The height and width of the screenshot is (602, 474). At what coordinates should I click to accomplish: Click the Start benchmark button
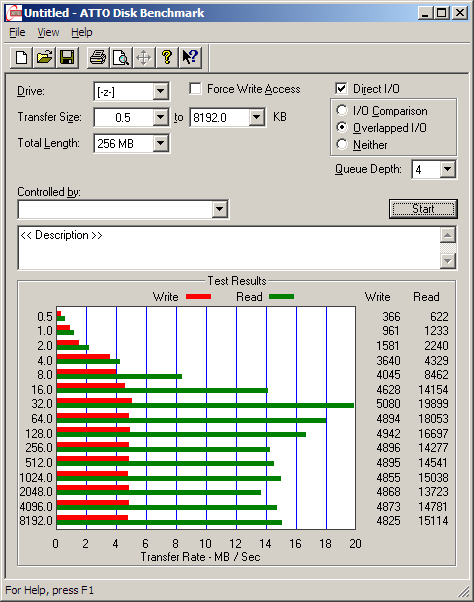pos(423,209)
